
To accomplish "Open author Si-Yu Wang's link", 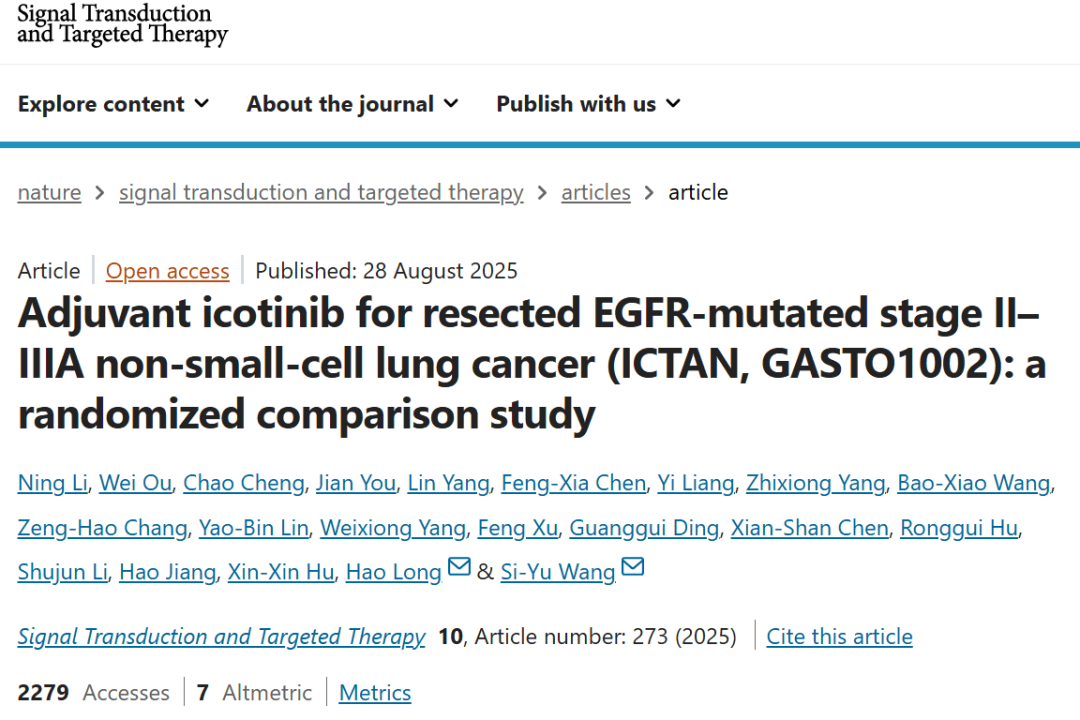I will coord(558,572).
